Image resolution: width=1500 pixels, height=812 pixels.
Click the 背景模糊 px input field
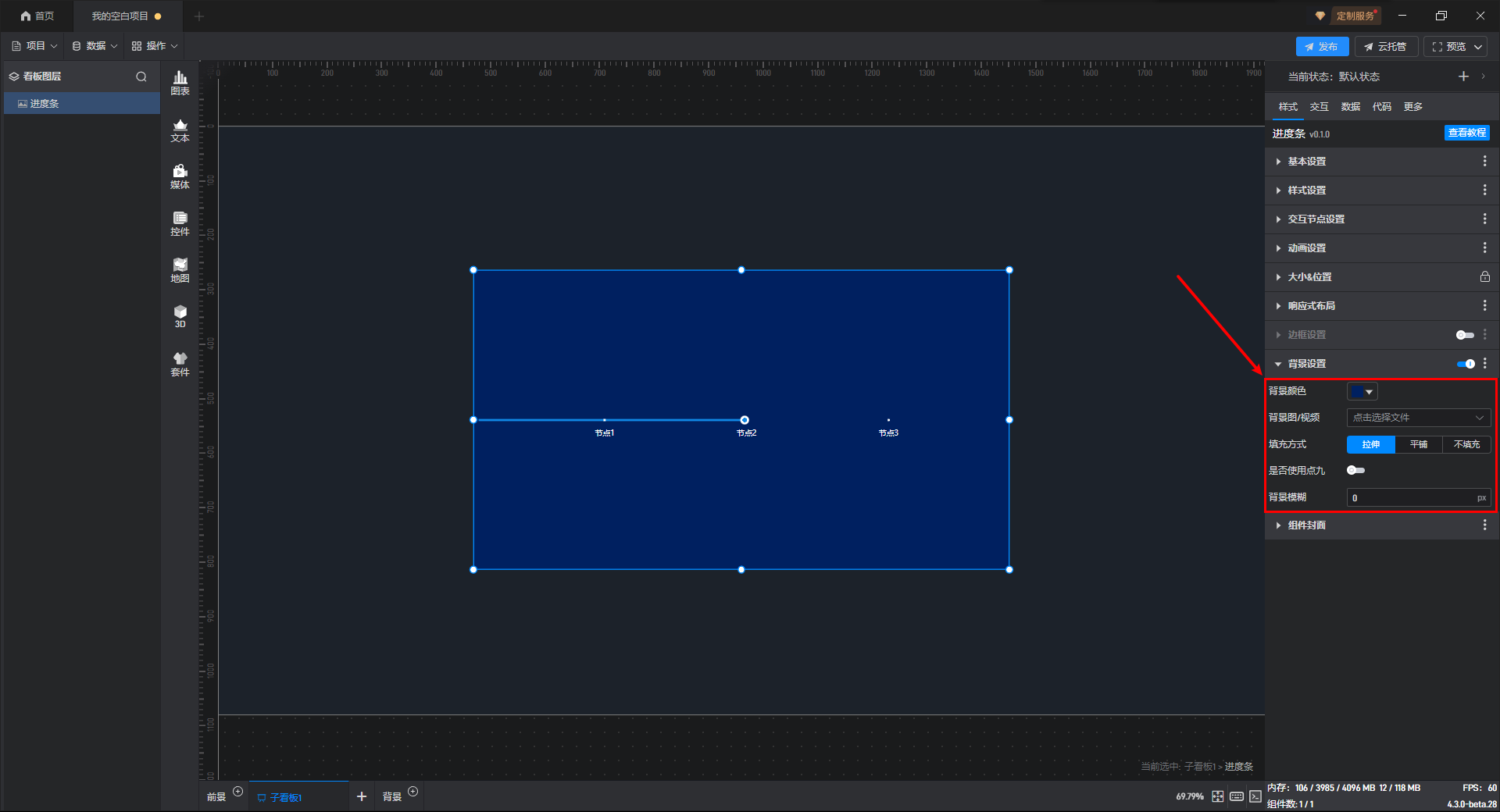pyautogui.click(x=1419, y=497)
